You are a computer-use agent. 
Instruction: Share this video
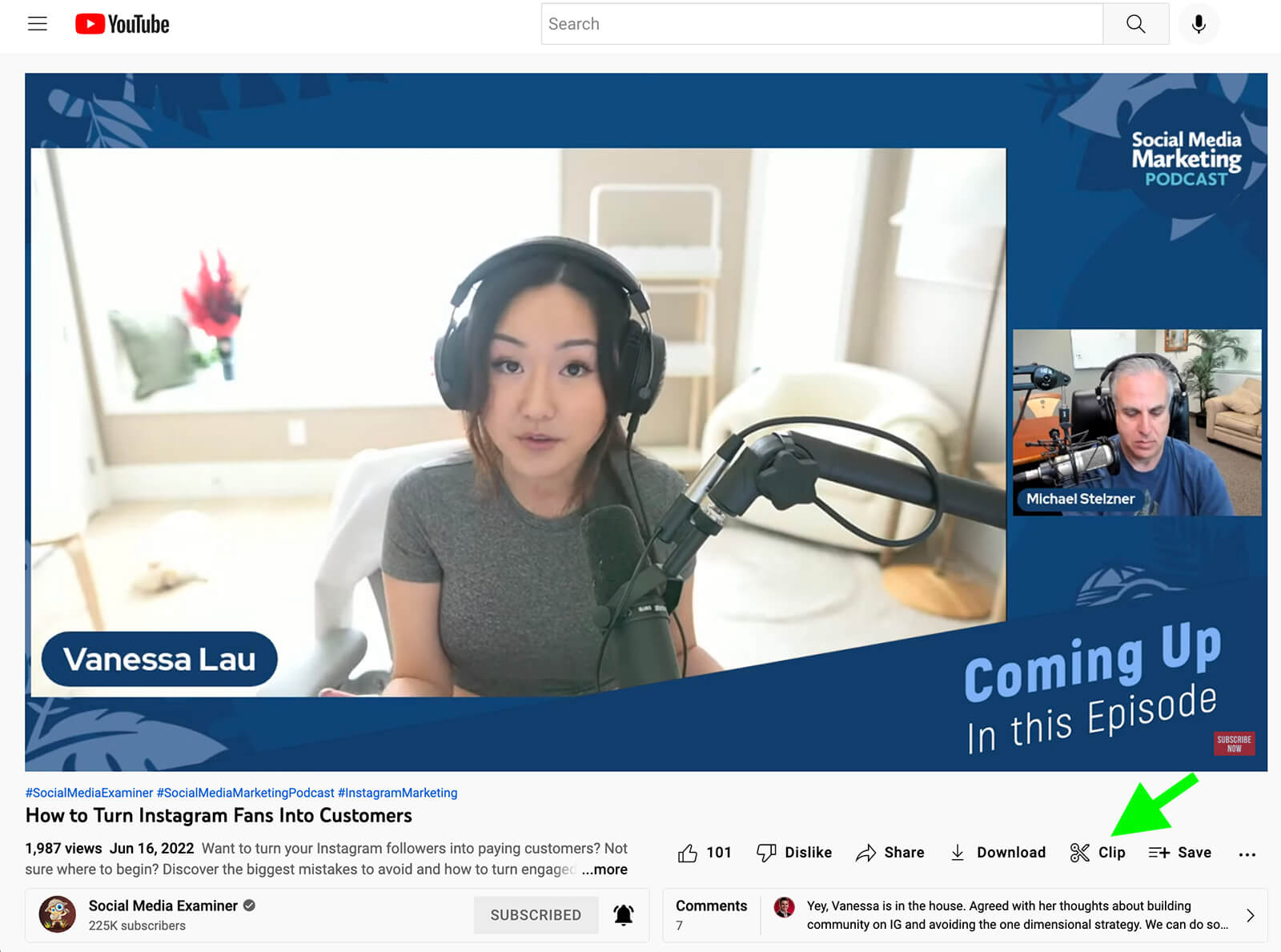pos(889,853)
